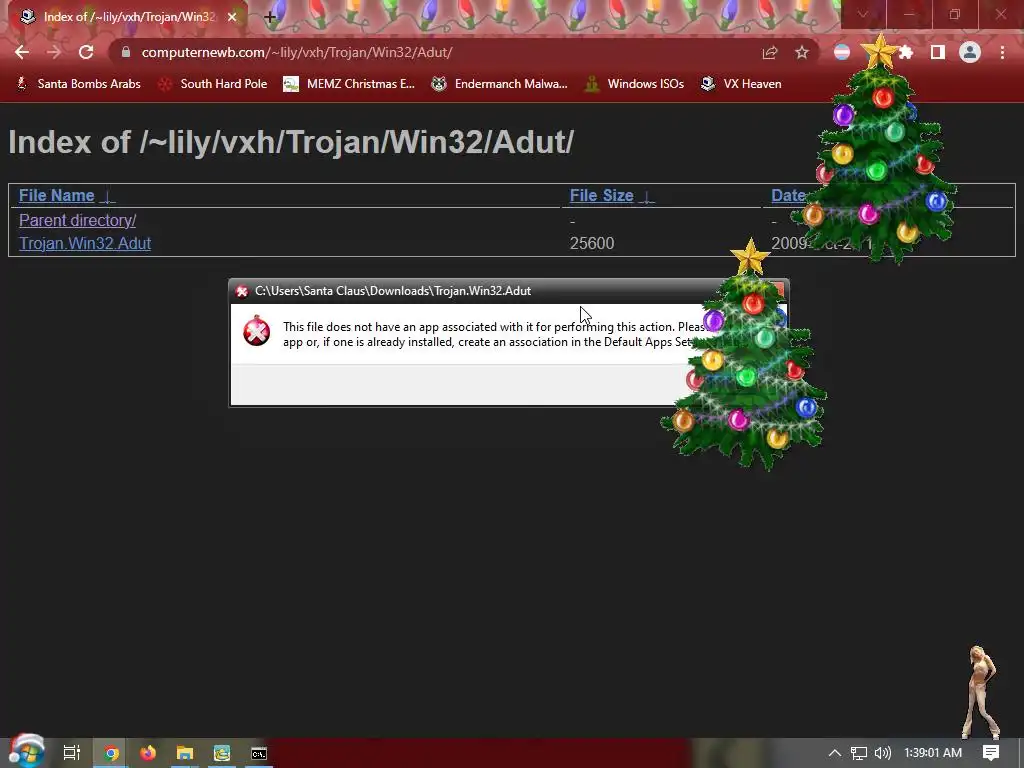The image size is (1024, 768).
Task: Sort listing by File Name
Action: tap(57, 195)
